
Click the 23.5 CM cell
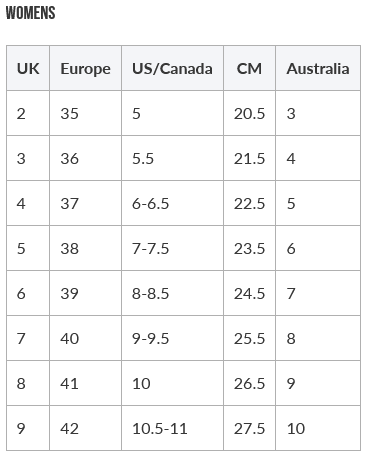pyautogui.click(x=249, y=248)
